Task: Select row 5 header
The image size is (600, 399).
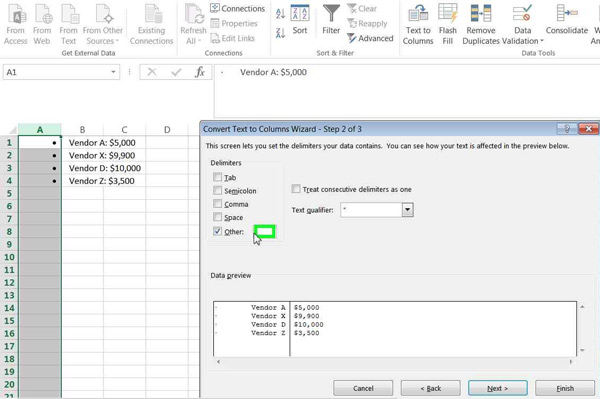Action: point(9,194)
